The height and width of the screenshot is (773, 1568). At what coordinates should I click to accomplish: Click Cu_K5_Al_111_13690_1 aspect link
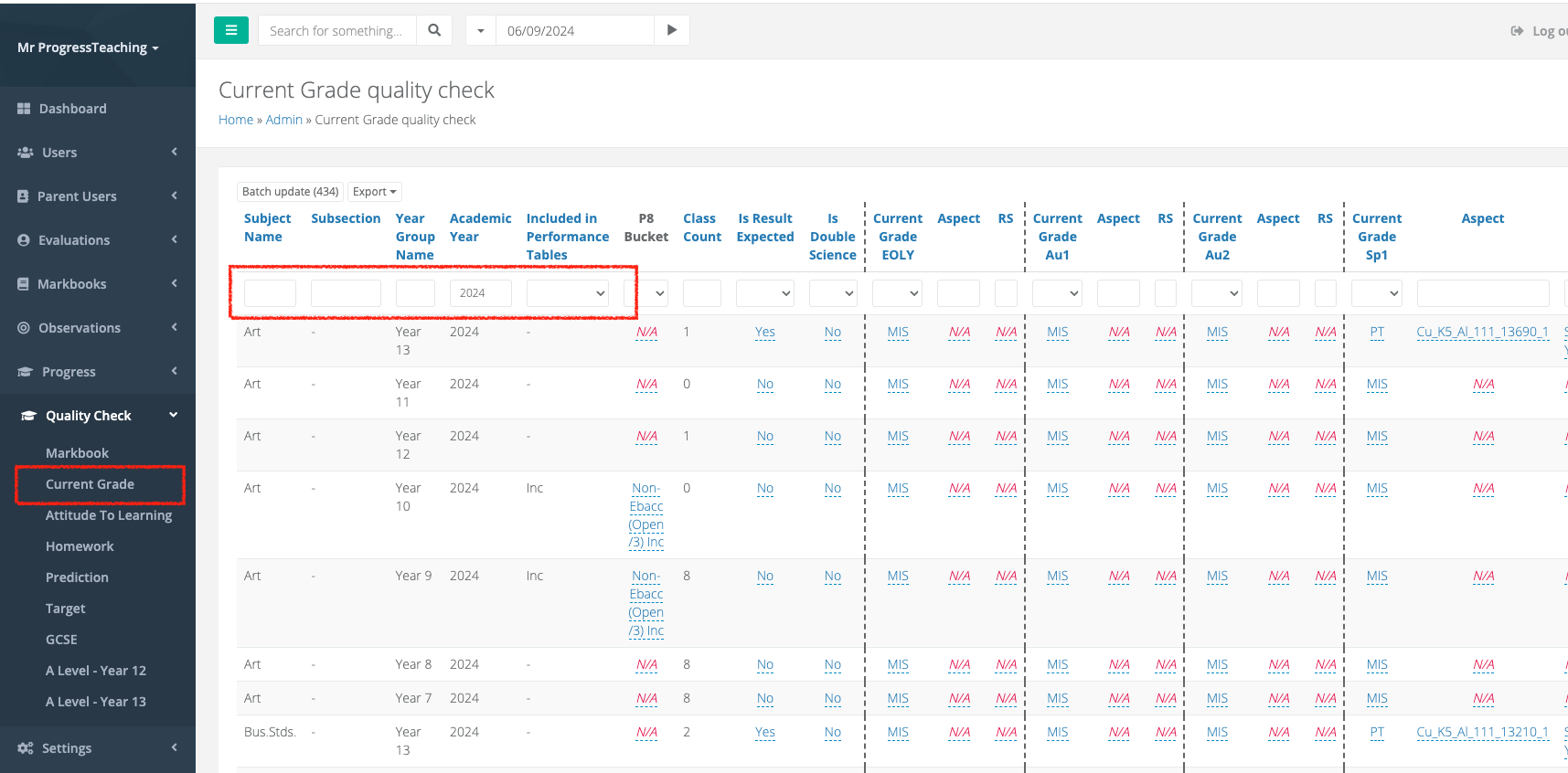pos(1483,333)
